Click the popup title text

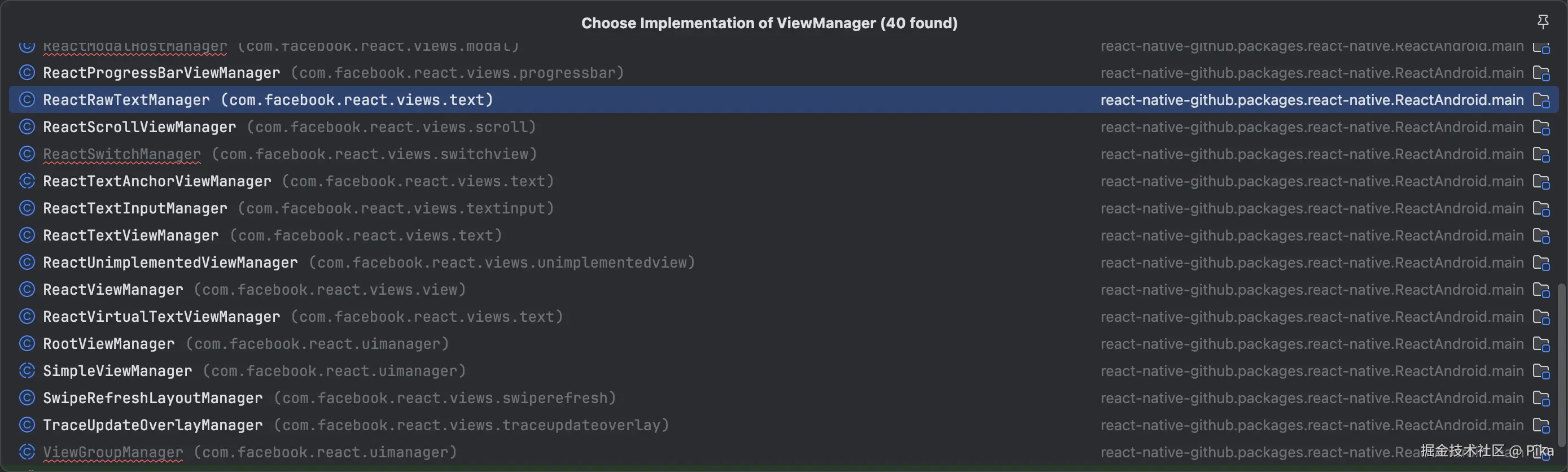tap(769, 23)
